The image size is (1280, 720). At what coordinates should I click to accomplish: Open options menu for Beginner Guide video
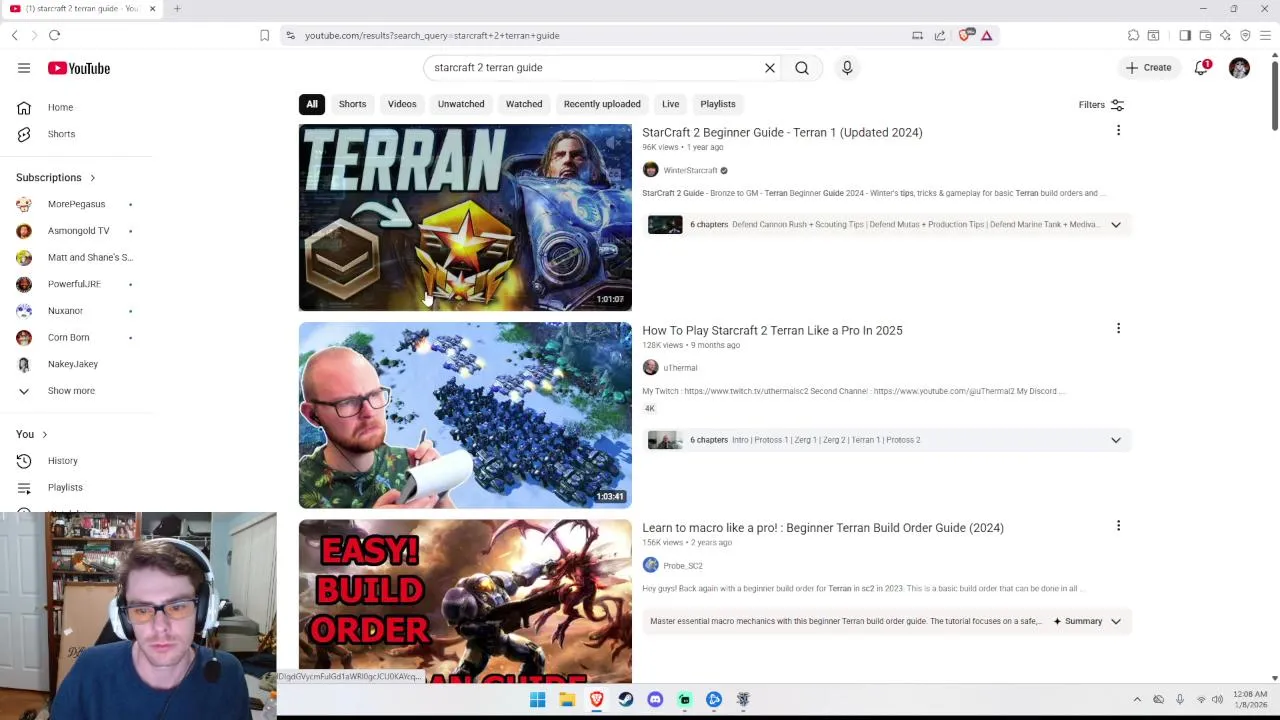[1118, 131]
